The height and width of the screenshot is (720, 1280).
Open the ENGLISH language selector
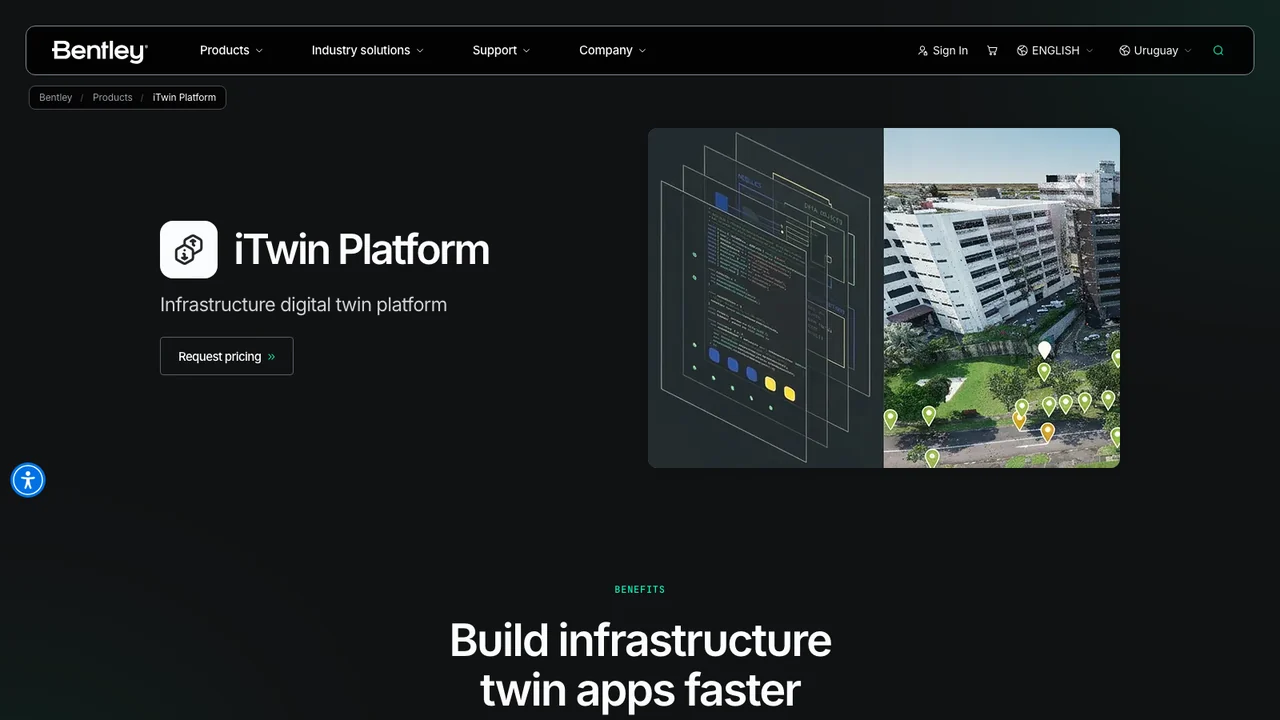(x=1055, y=50)
